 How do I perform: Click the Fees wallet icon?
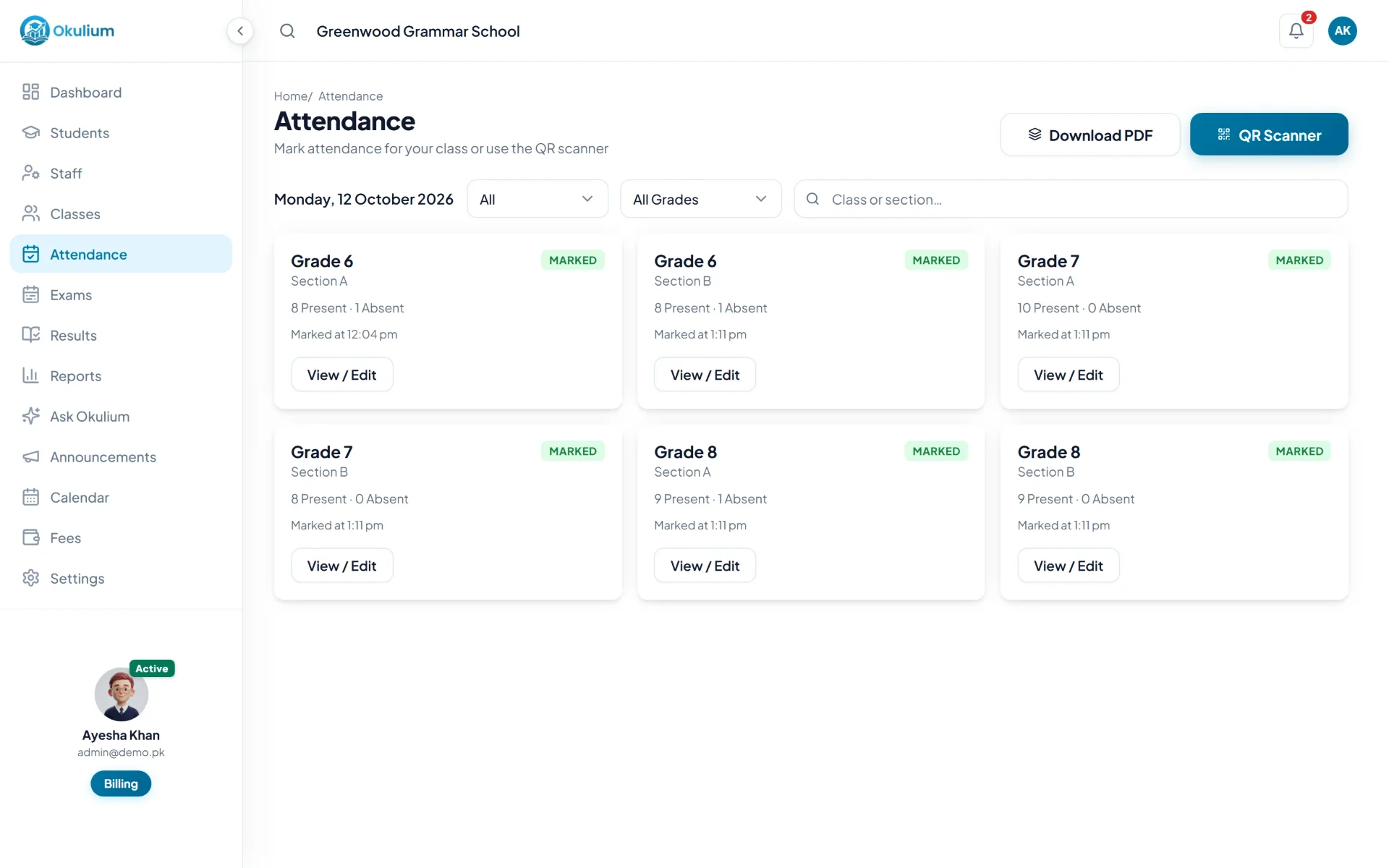(x=30, y=537)
